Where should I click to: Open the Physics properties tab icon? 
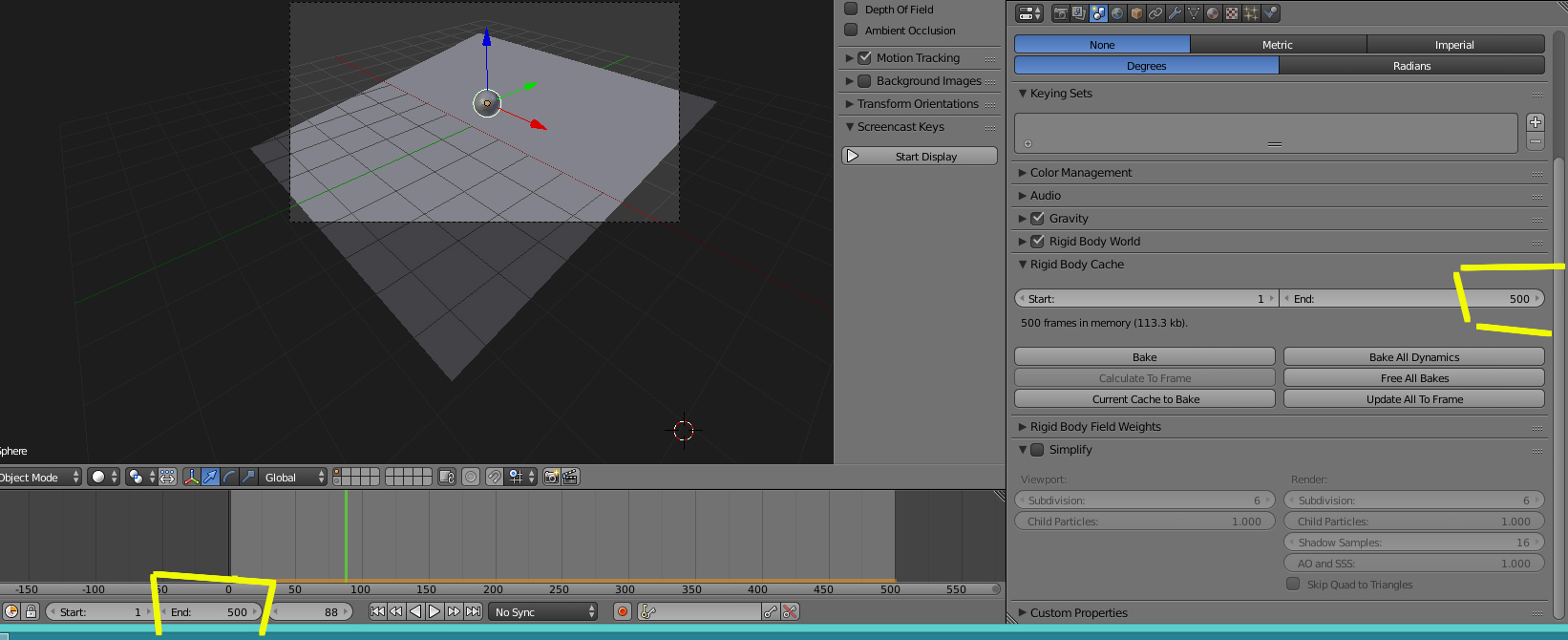1270,13
